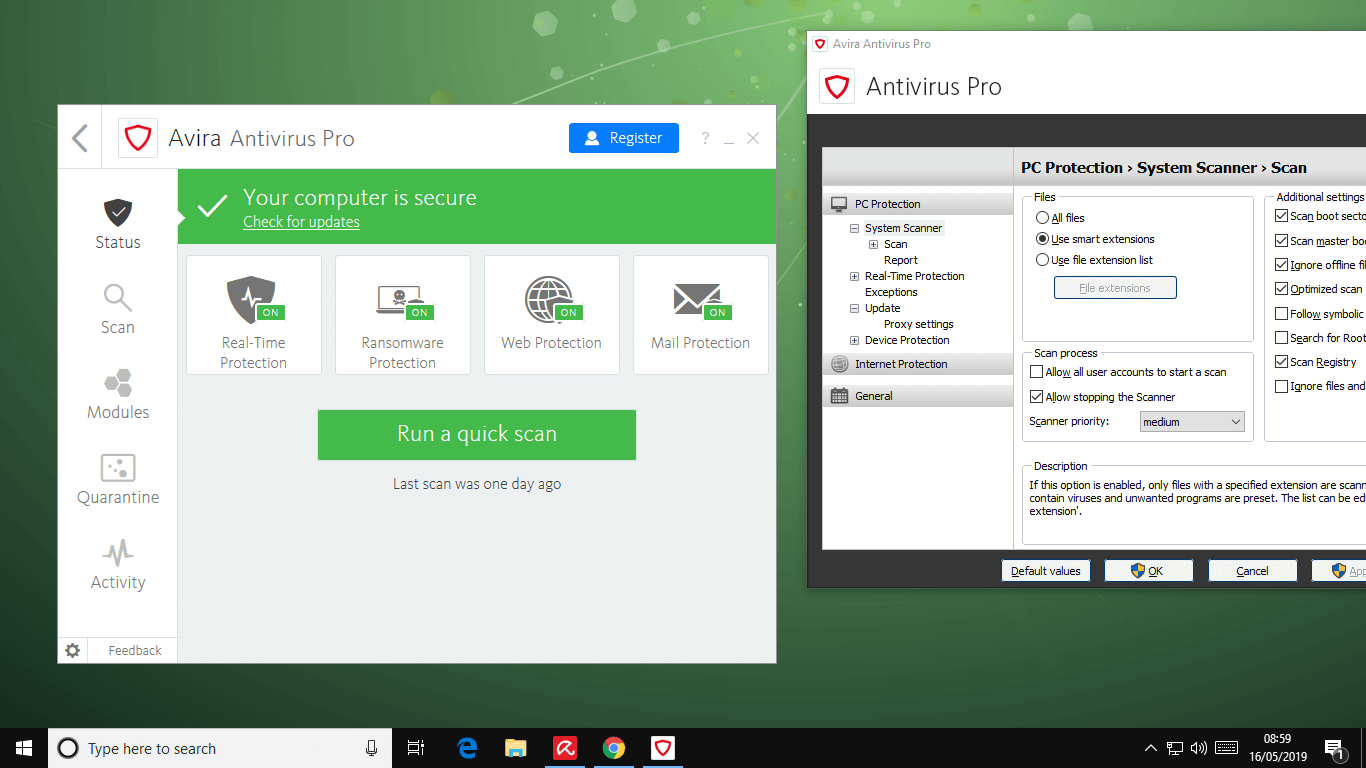Open Real-Time Protection tile
The height and width of the screenshot is (768, 1366).
pos(254,315)
